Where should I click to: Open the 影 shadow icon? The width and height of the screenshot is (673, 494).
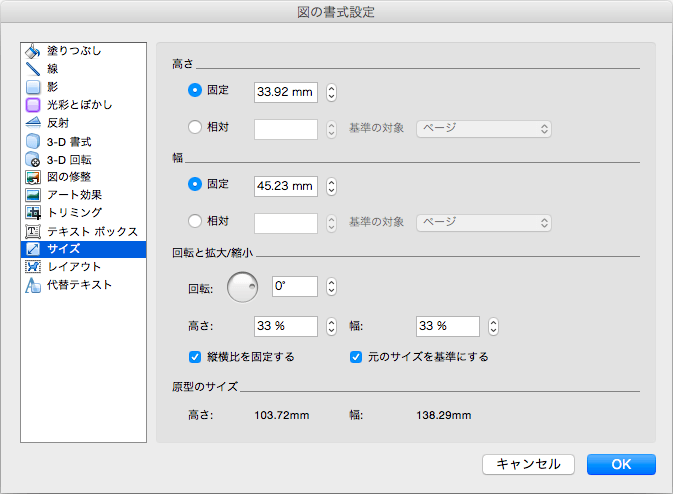click(32, 86)
